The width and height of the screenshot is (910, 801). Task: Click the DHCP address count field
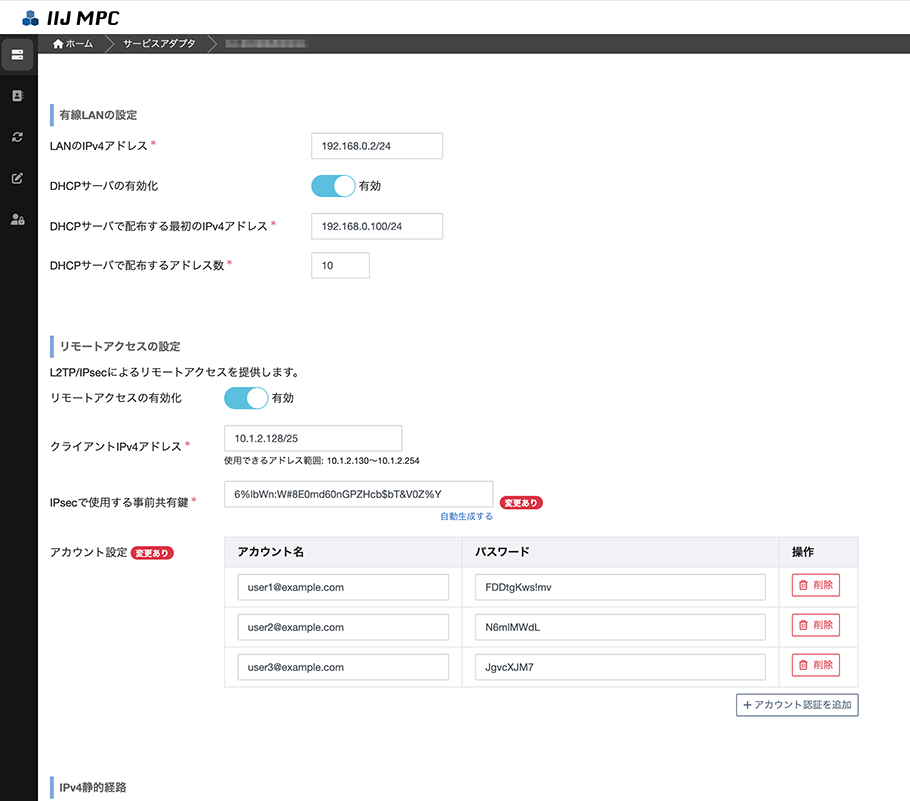tap(340, 265)
